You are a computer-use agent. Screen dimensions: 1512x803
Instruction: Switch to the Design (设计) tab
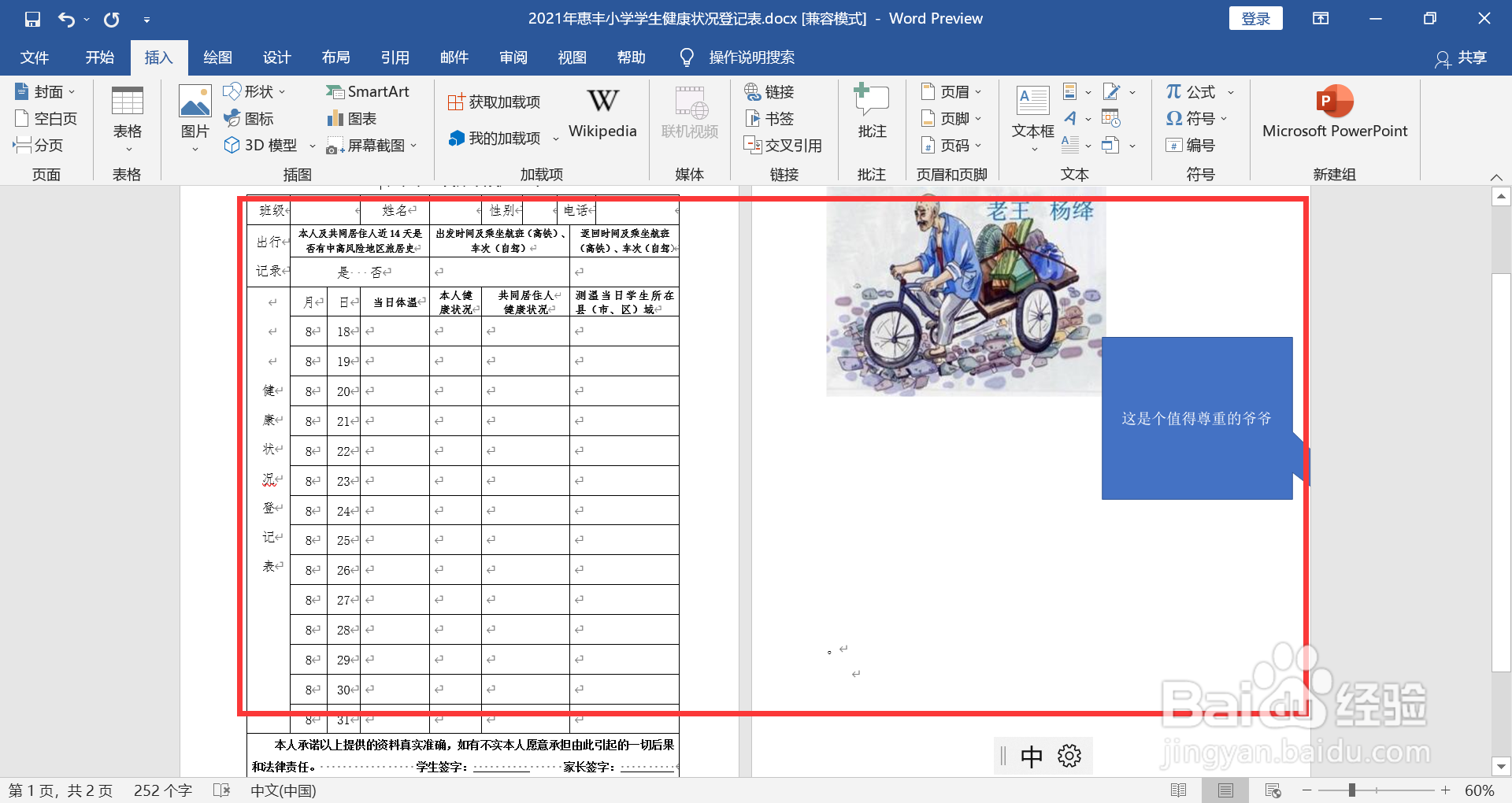[x=277, y=57]
